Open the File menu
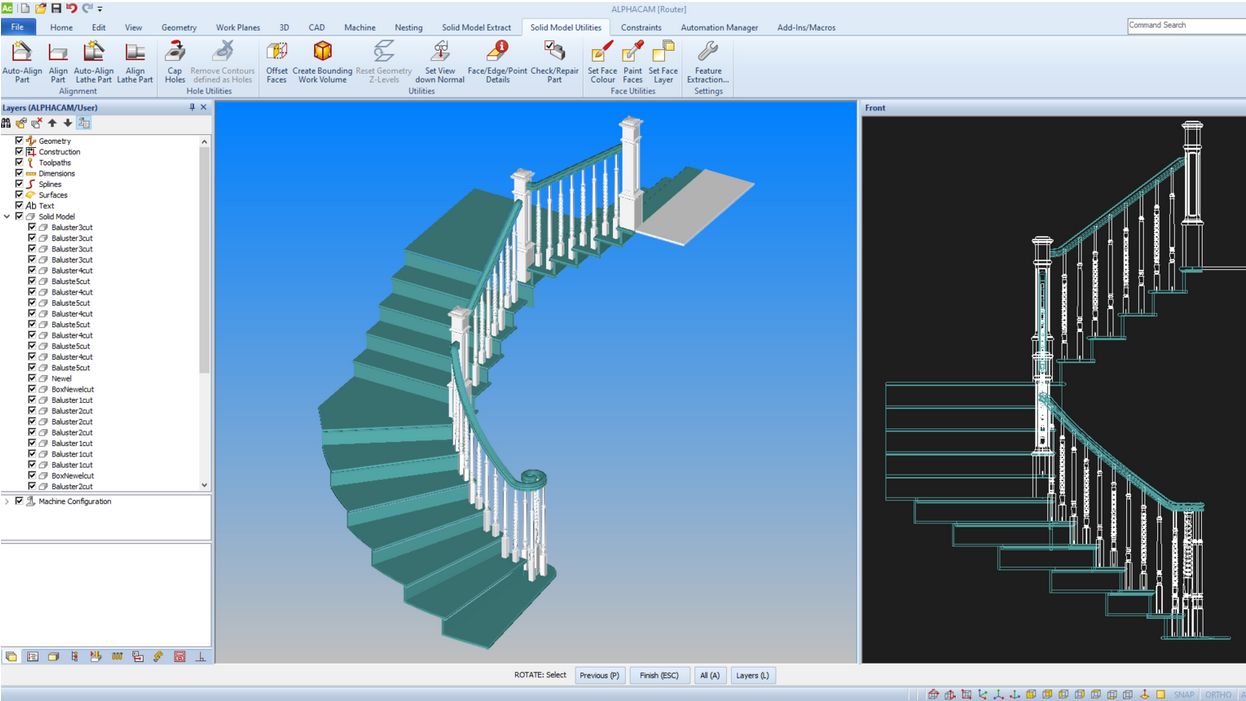 click(x=18, y=27)
